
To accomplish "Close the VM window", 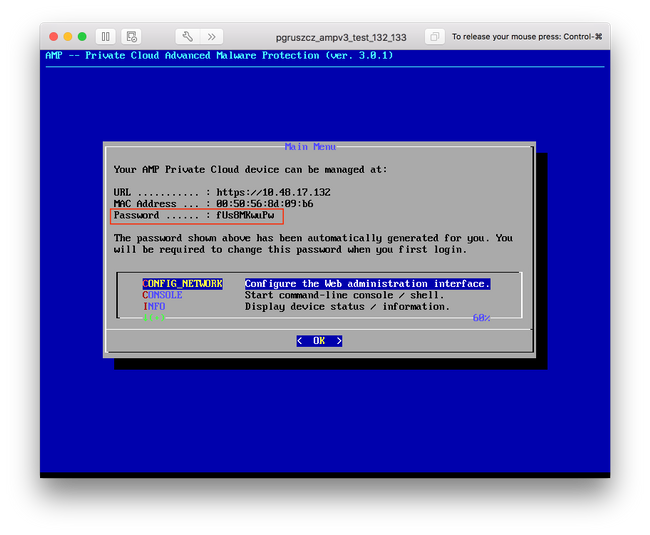I will click(53, 36).
